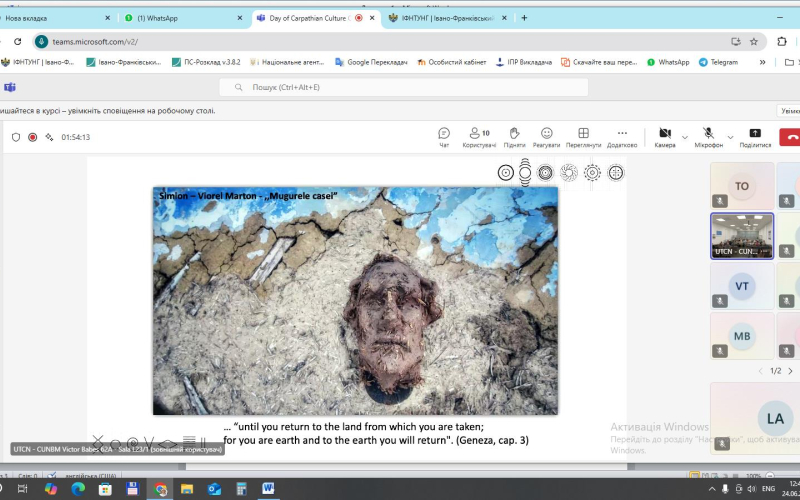Screen dimensions: 800x500
Task: Expand microphone device options arrow
Action: (730, 137)
